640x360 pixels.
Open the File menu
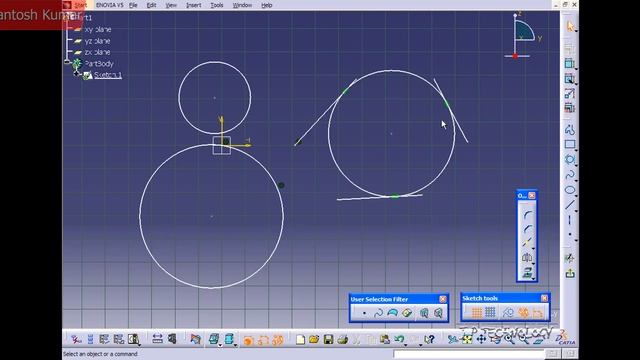point(133,5)
